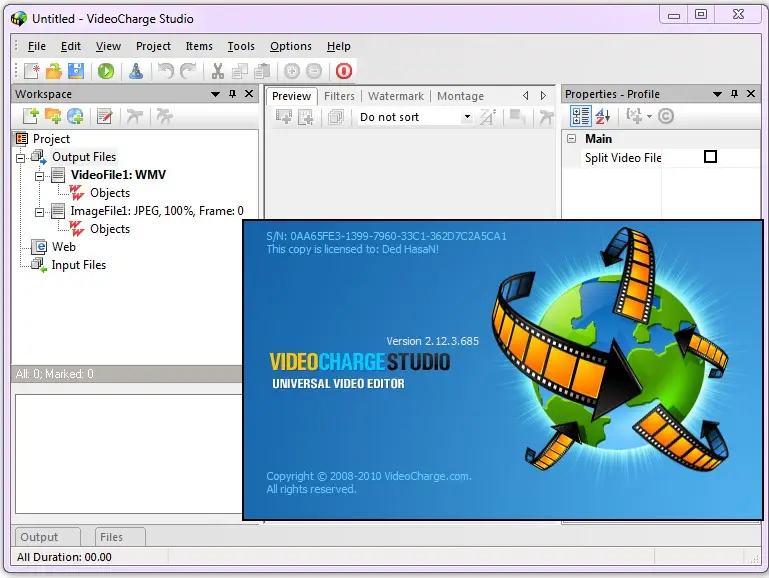Switch to the Watermark tab
The height and width of the screenshot is (578, 769).
[x=396, y=96]
